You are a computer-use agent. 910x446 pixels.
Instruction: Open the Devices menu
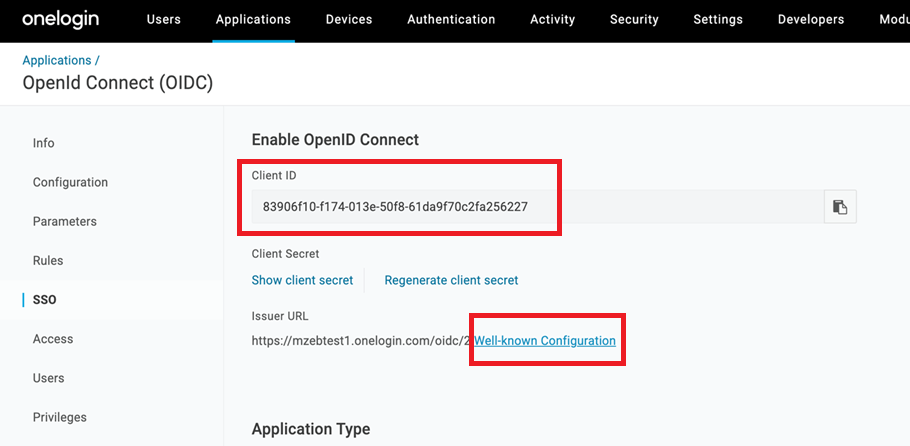349,20
